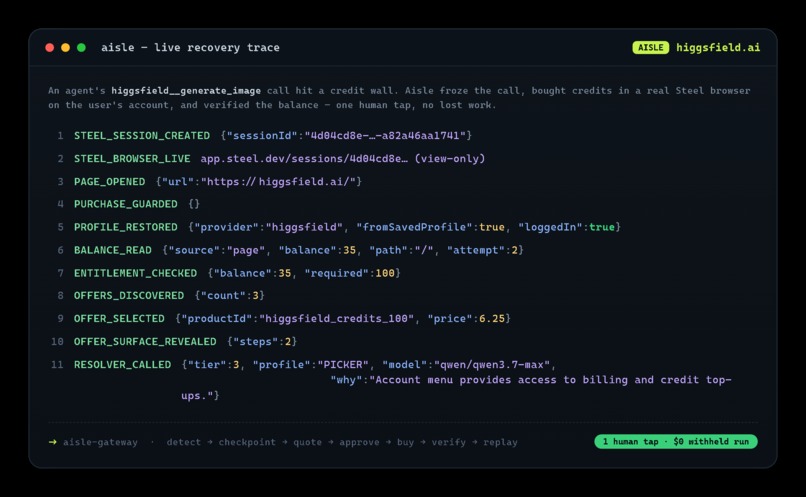Click the green maximize window dot

[x=81, y=47]
